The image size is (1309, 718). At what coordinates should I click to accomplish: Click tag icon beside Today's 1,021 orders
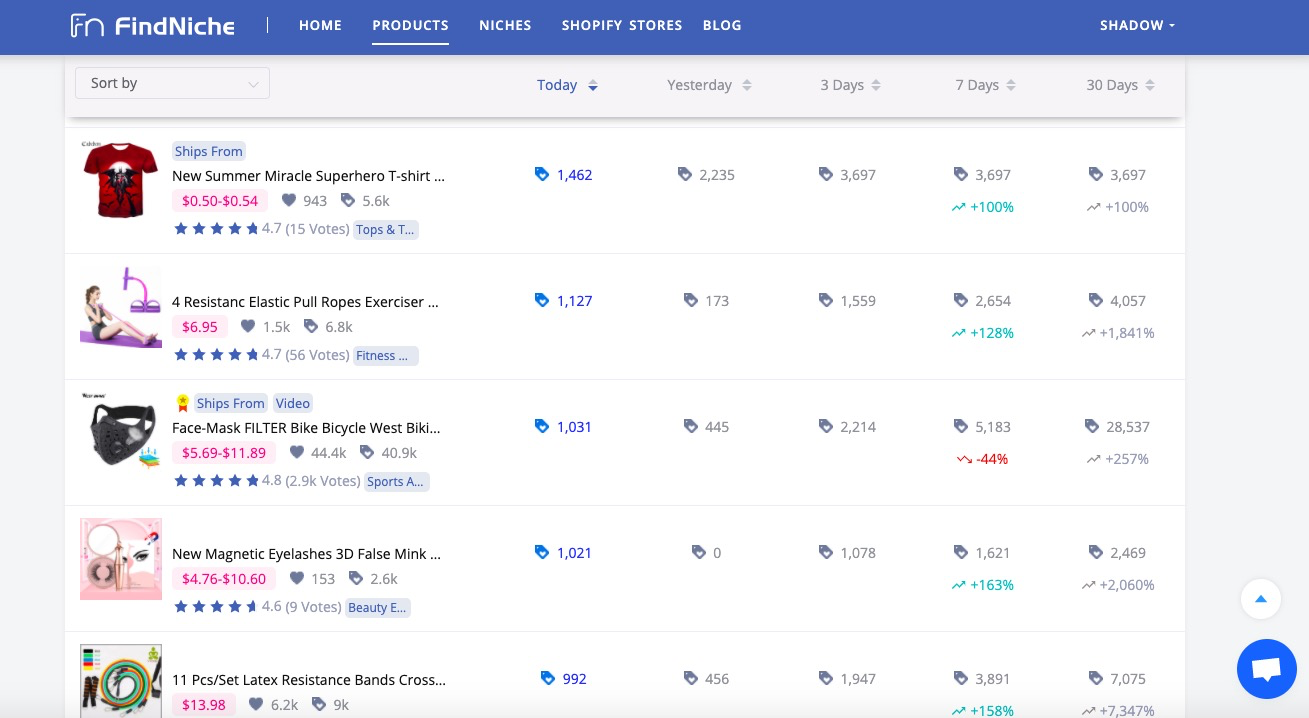coord(542,553)
